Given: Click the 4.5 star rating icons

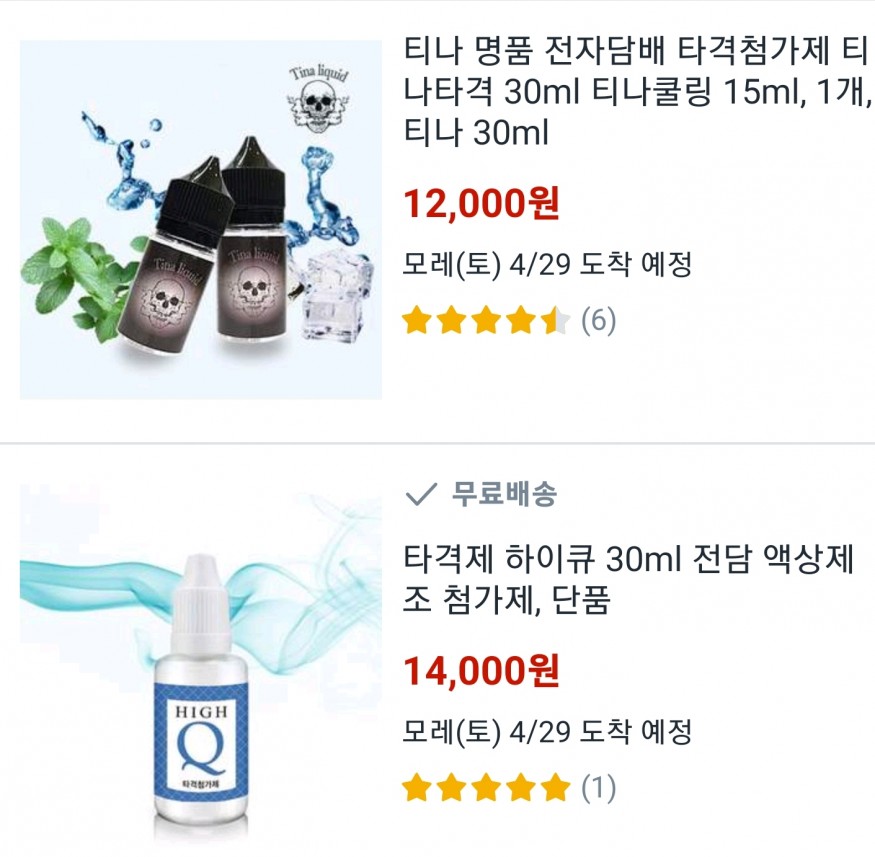Looking at the screenshot, I should [x=486, y=321].
